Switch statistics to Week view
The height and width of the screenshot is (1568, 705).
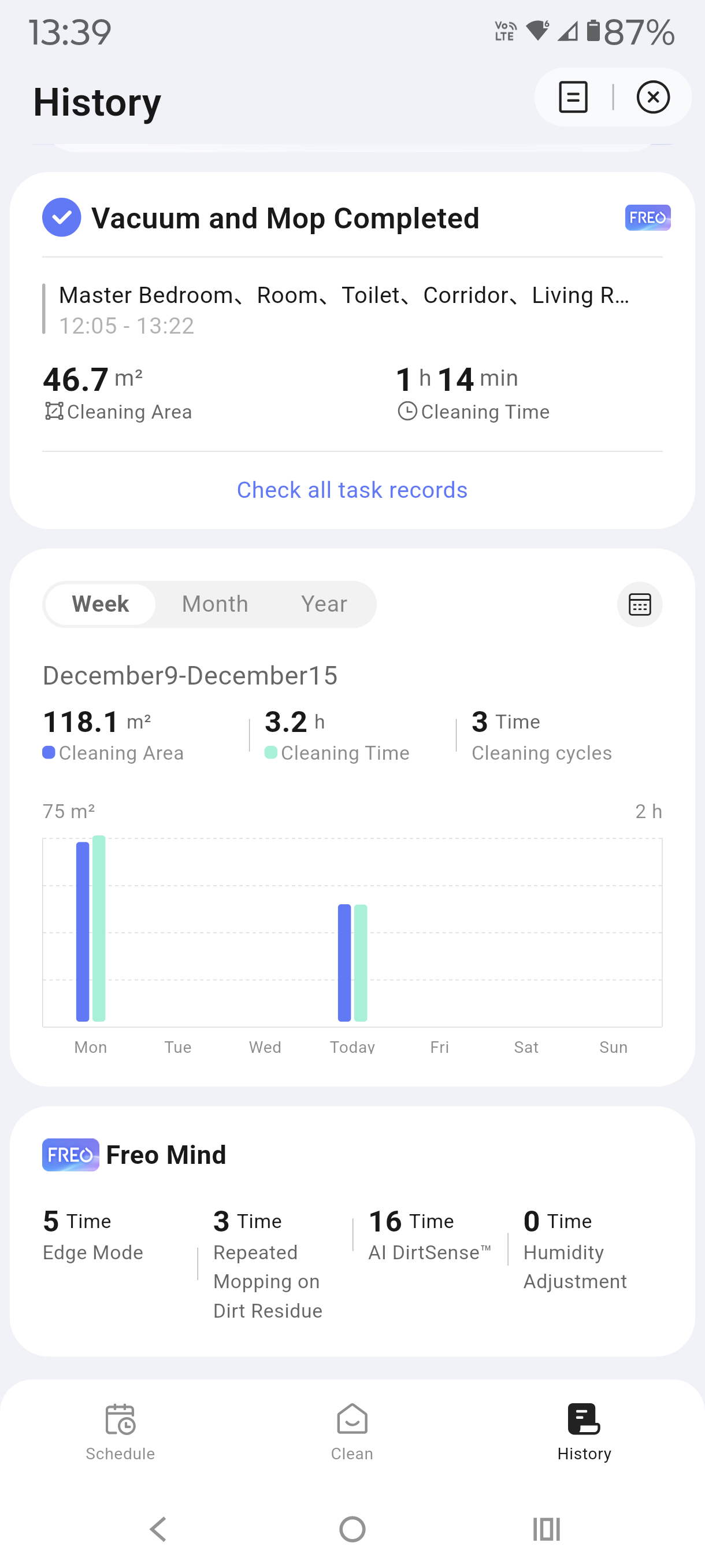pos(101,604)
